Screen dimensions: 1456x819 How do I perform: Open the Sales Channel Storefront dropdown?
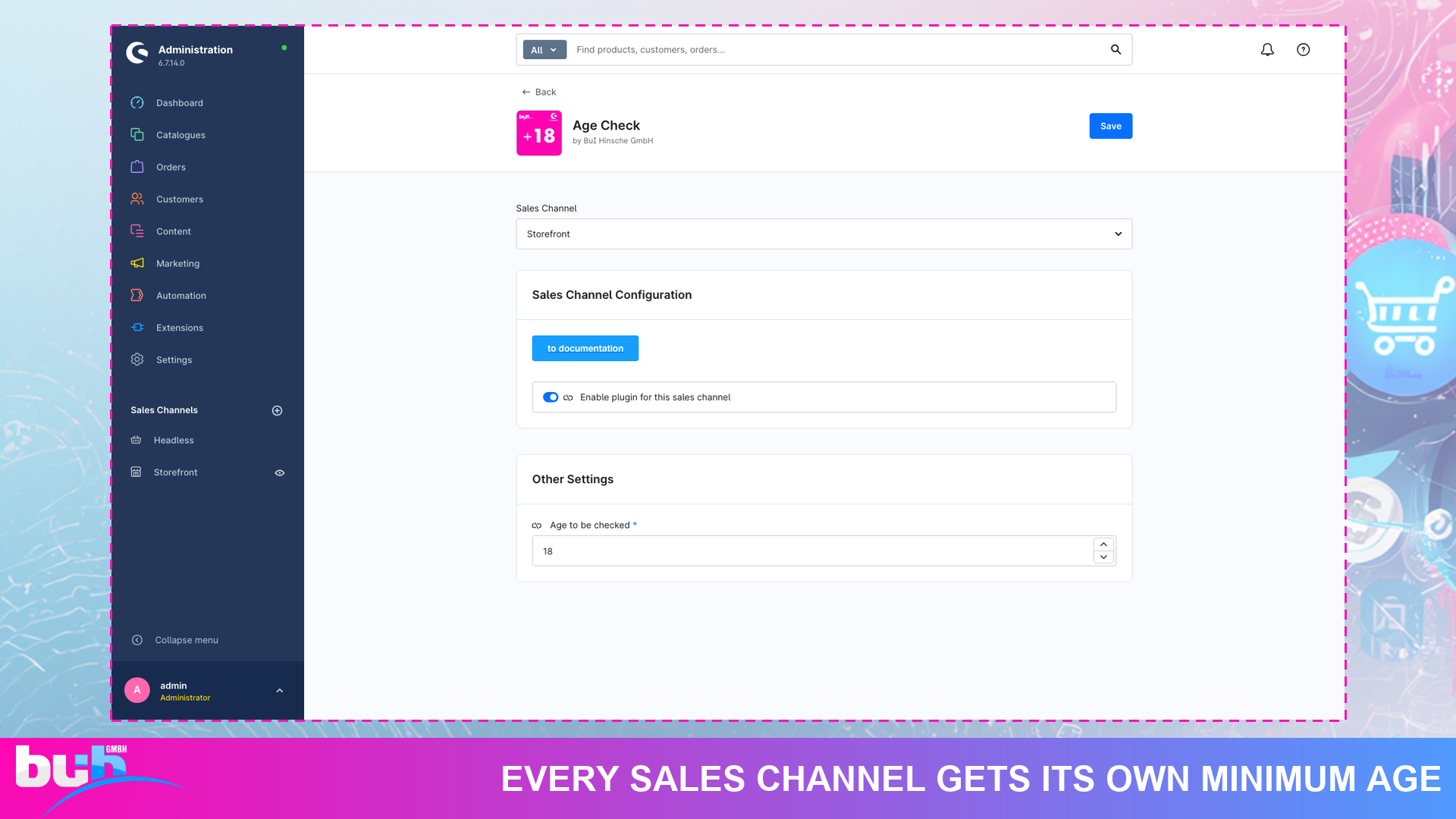coord(824,234)
